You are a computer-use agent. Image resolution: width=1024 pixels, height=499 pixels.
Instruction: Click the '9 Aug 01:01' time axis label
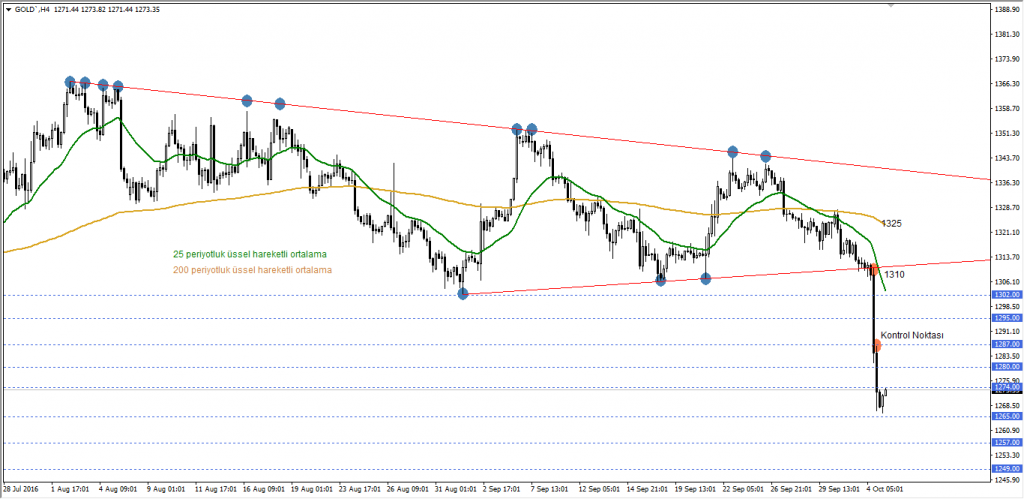[166, 489]
